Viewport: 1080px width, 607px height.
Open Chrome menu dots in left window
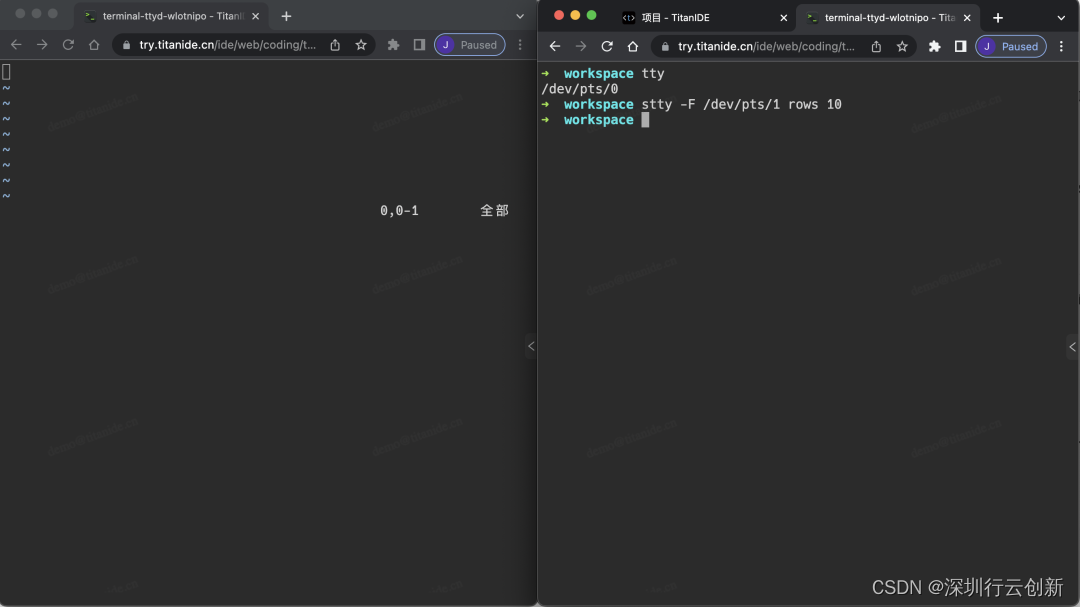tap(520, 45)
